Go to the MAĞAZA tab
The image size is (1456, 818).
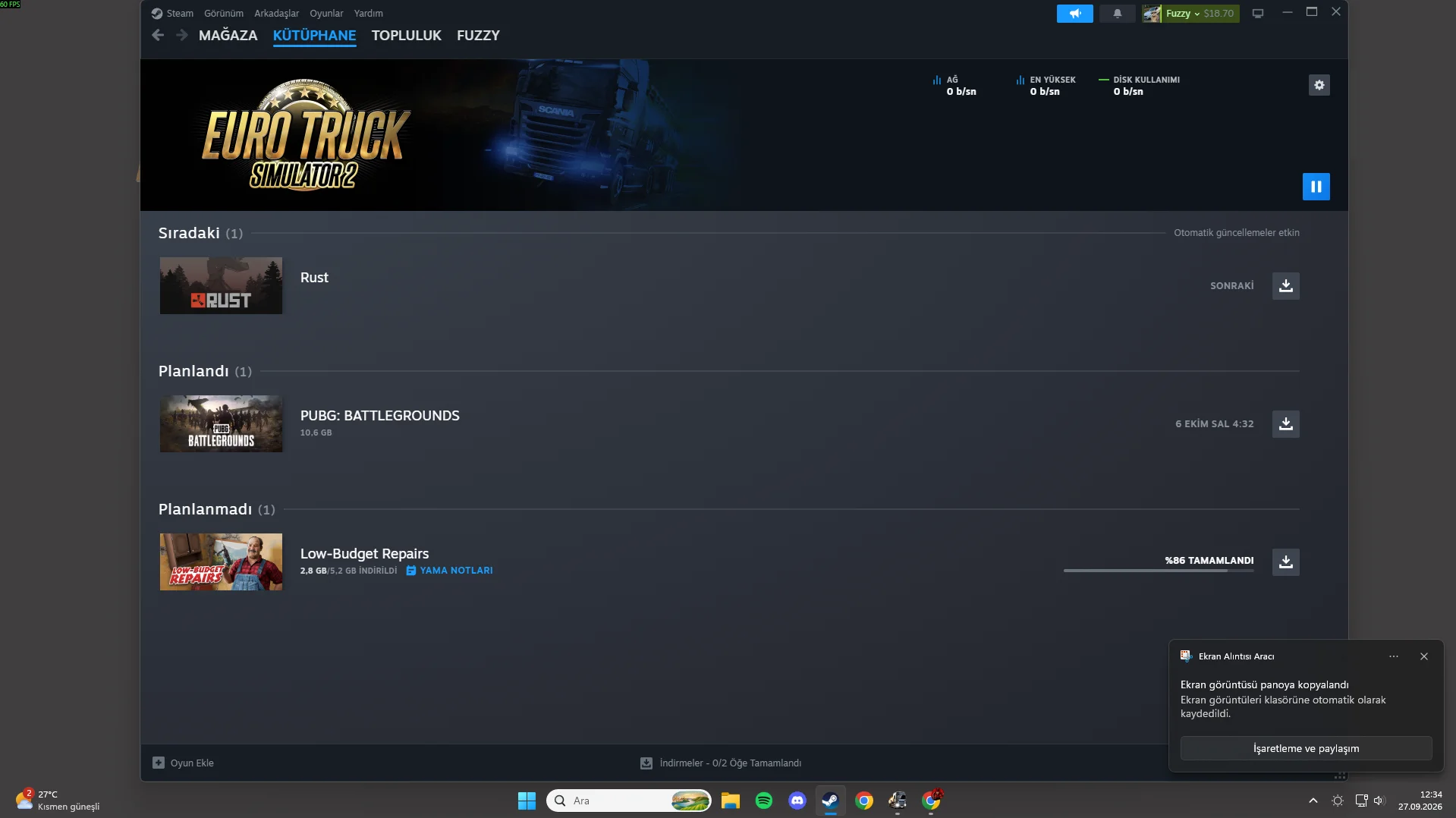[x=228, y=36]
